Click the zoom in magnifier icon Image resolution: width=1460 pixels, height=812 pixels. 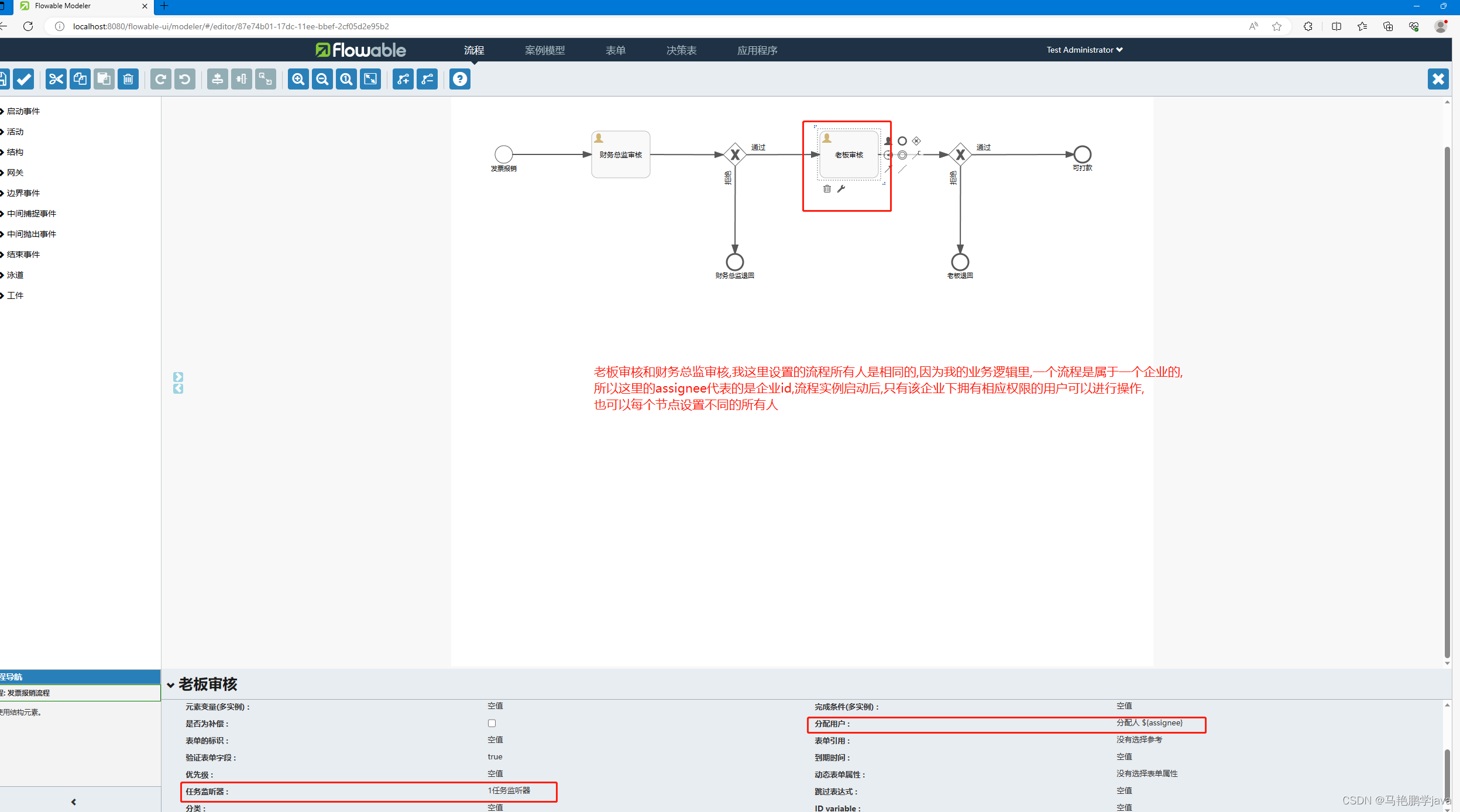pos(298,79)
